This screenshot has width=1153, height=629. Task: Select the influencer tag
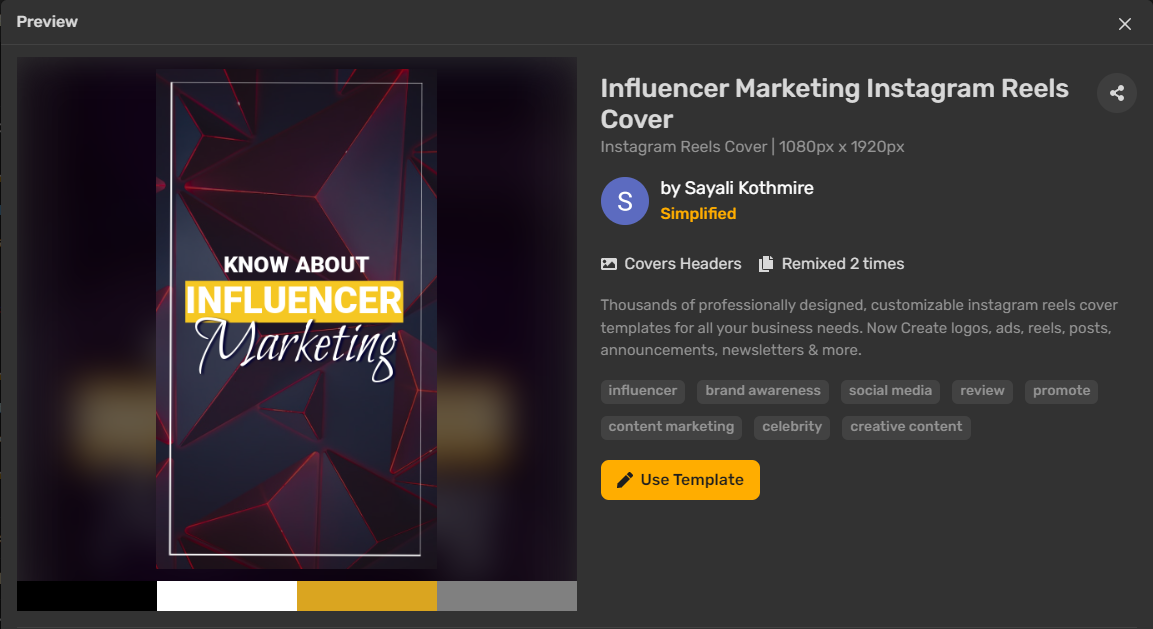[x=643, y=391]
